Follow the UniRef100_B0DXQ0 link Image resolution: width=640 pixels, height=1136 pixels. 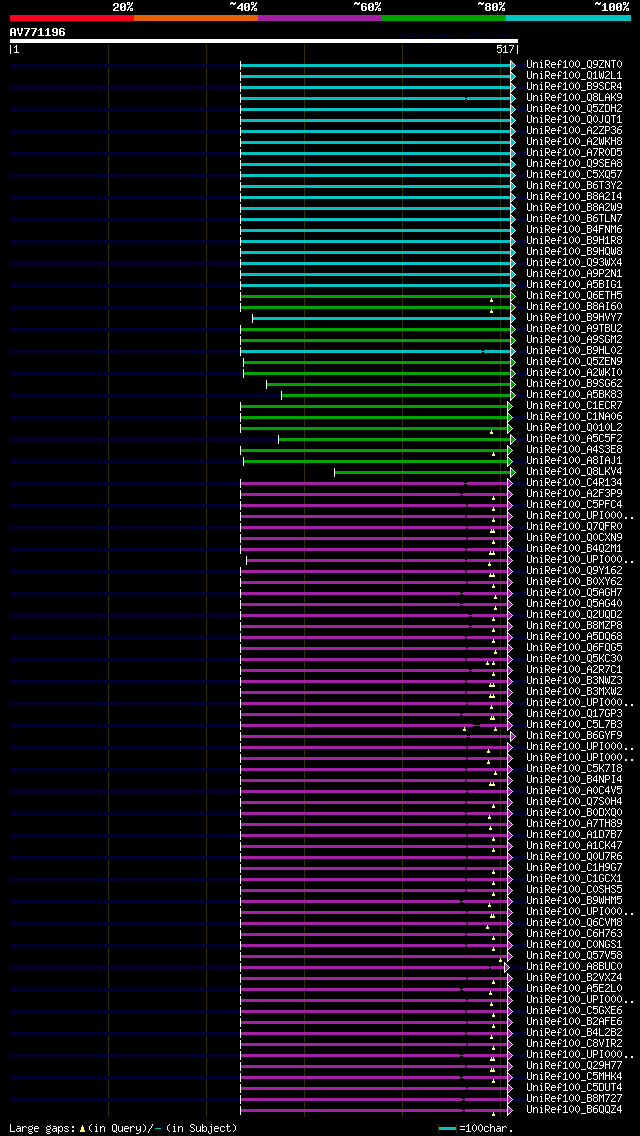(x=574, y=813)
